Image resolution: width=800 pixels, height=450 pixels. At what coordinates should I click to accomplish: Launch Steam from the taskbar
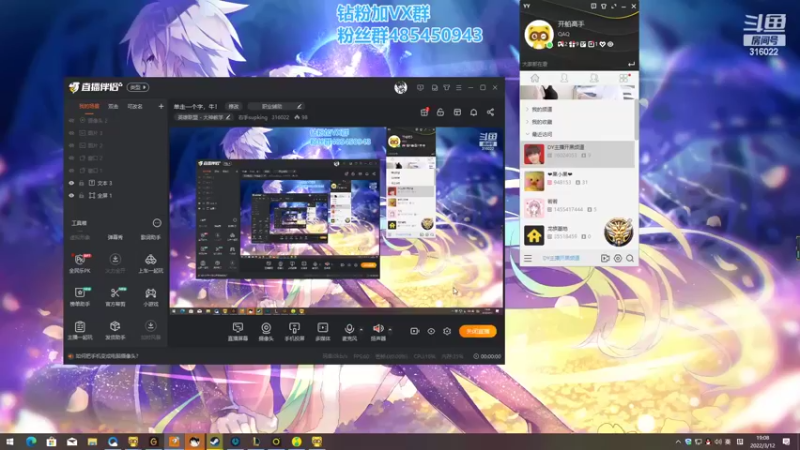(215, 441)
